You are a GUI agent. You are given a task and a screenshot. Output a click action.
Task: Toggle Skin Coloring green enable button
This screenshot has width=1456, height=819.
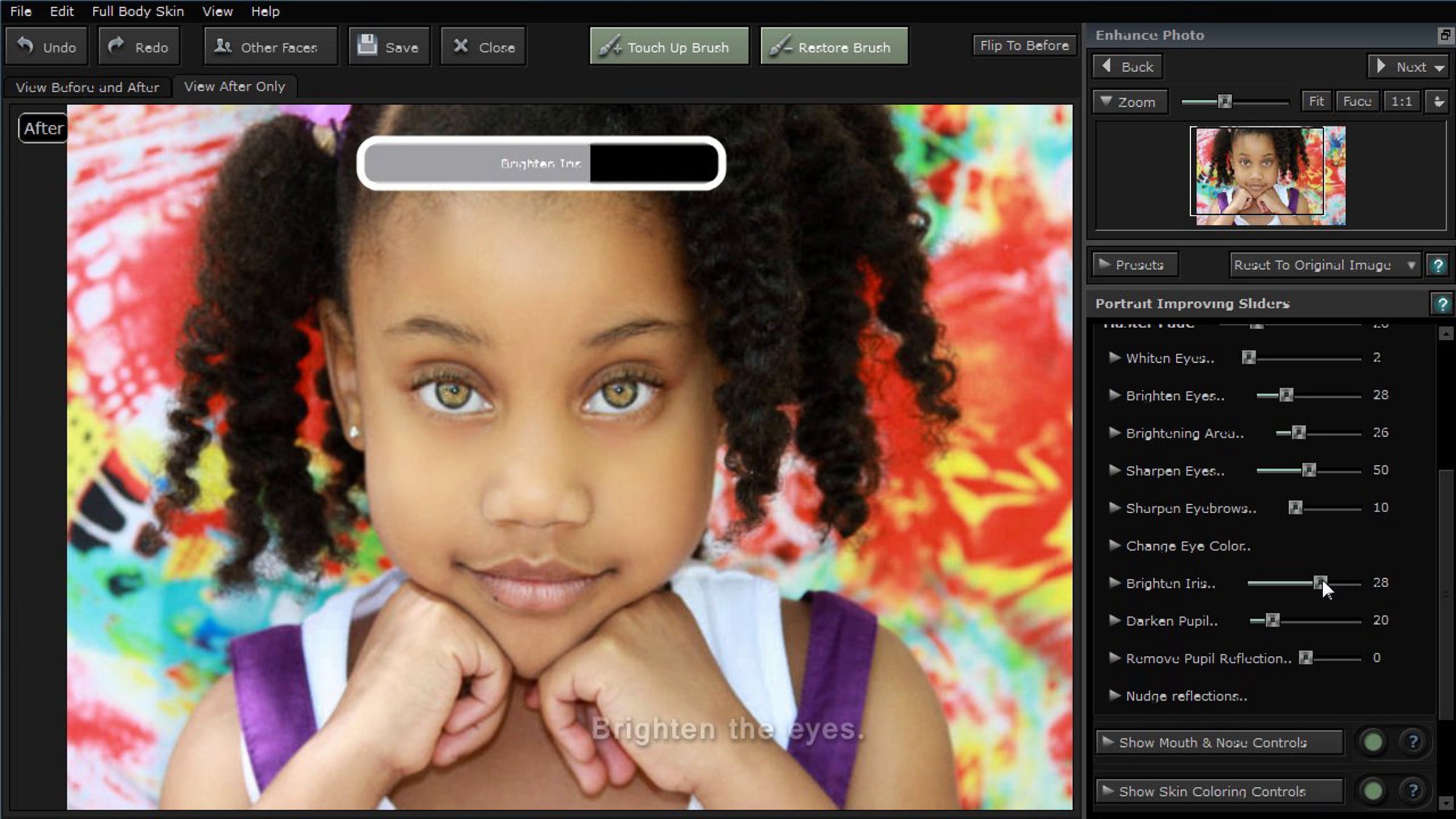[1373, 790]
